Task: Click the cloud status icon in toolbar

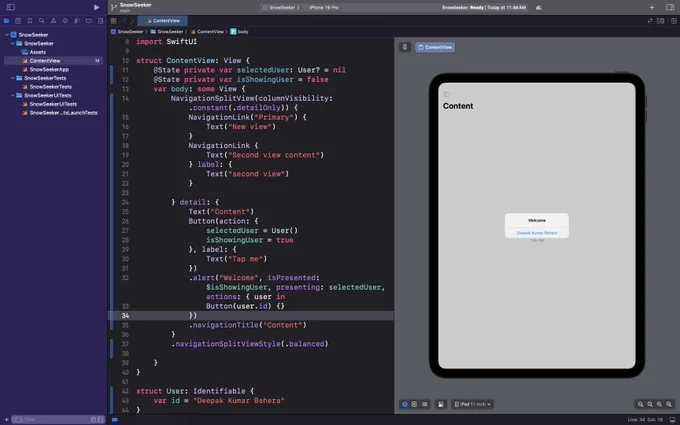Action: [x=539, y=7]
